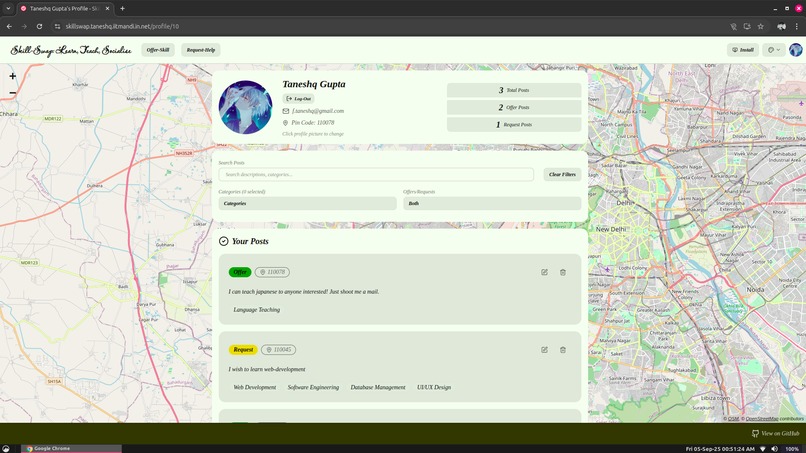806x453 pixels.
Task: Edit the web-development Request post
Action: coord(544,350)
